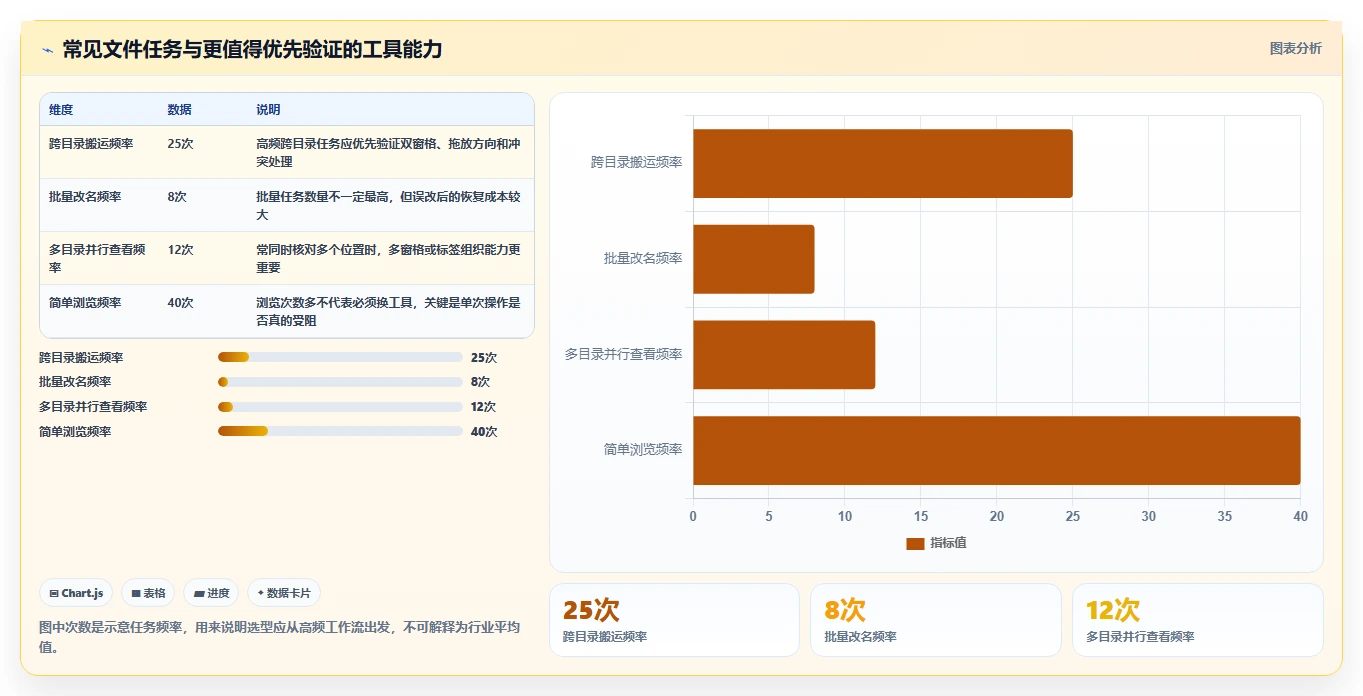The height and width of the screenshot is (696, 1363).
Task: Toggle the 指标值 legend color box
Action: 915,543
